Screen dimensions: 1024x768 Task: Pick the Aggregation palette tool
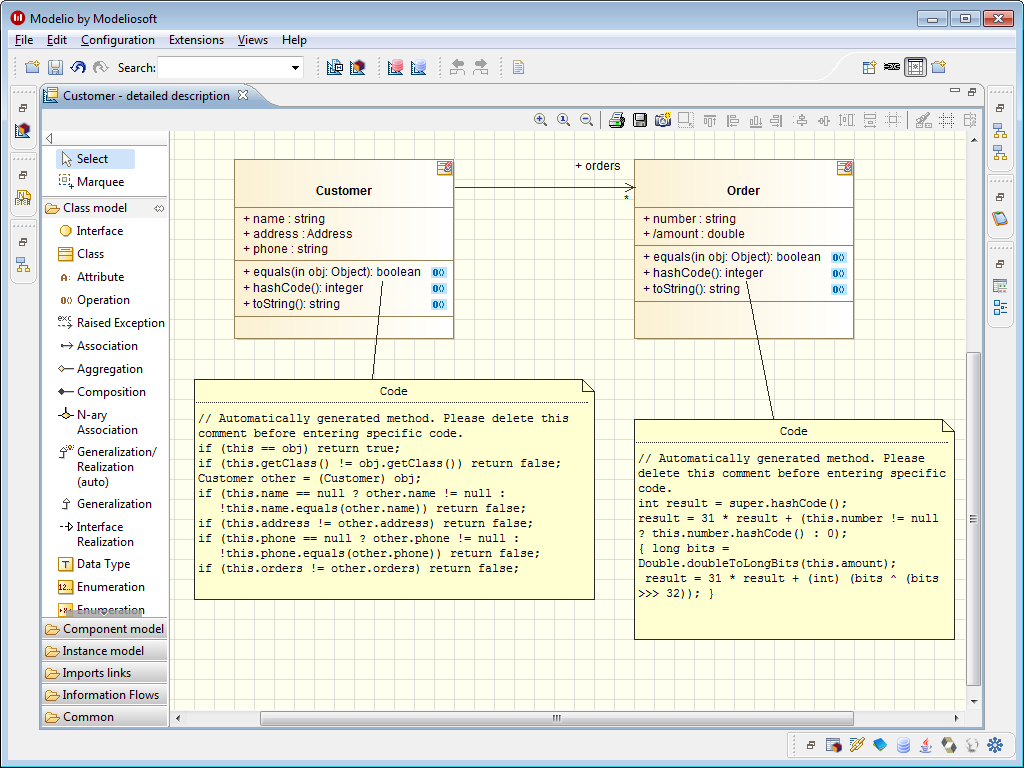(100, 369)
